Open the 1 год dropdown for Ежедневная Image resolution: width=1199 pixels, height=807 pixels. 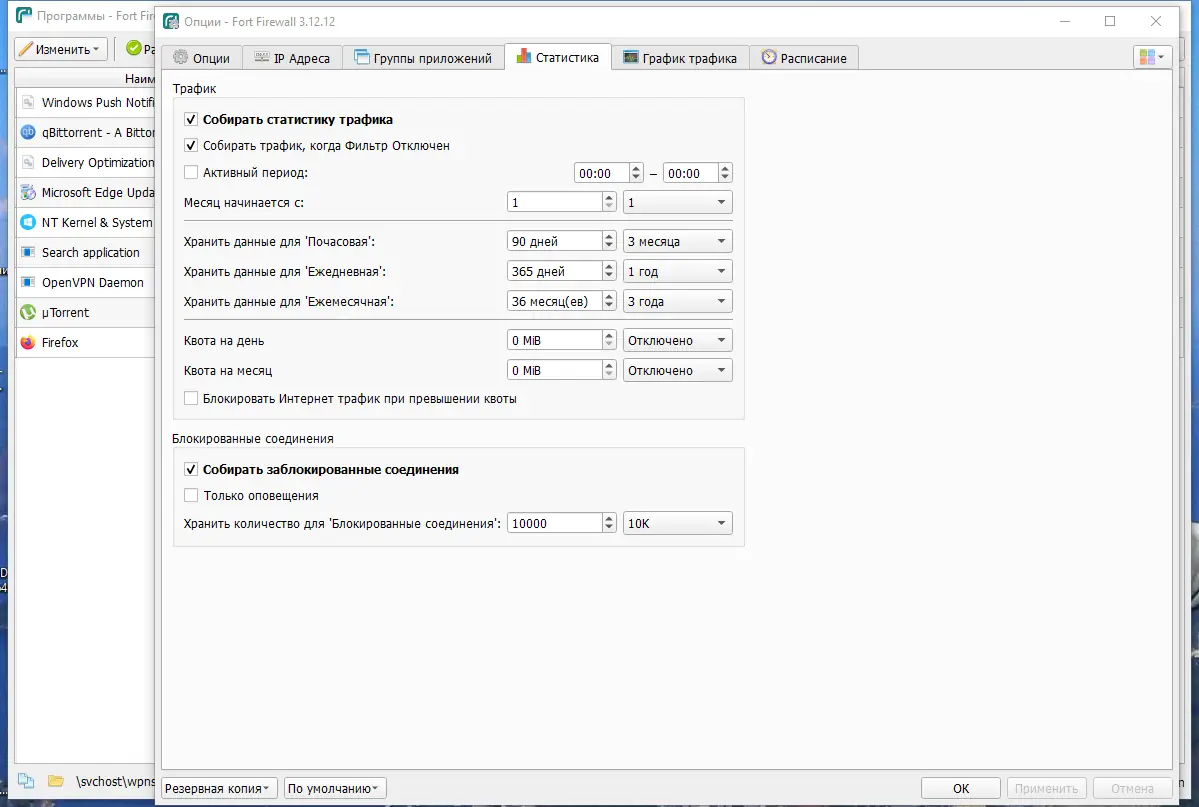[677, 272]
